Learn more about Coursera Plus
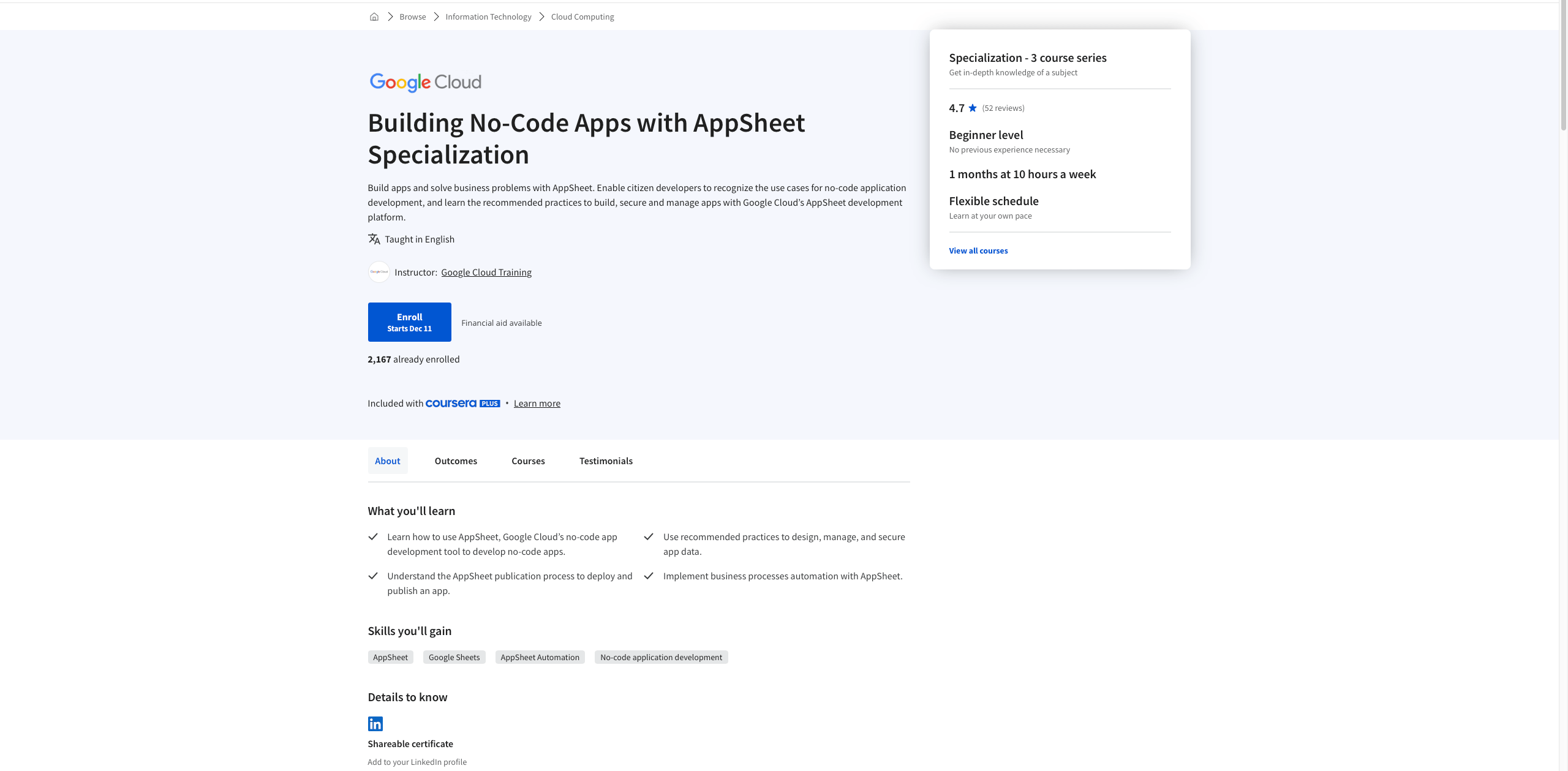This screenshot has width=1568, height=771. point(537,404)
